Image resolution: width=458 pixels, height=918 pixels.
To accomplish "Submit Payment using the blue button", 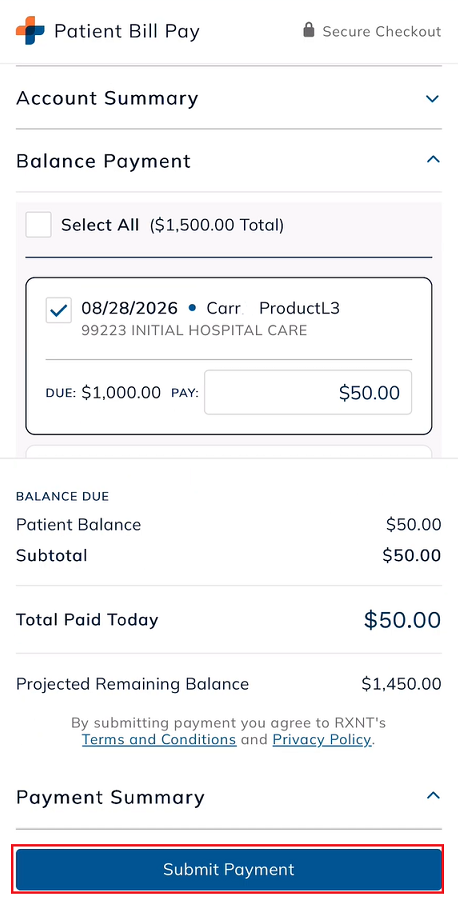I will (229, 869).
